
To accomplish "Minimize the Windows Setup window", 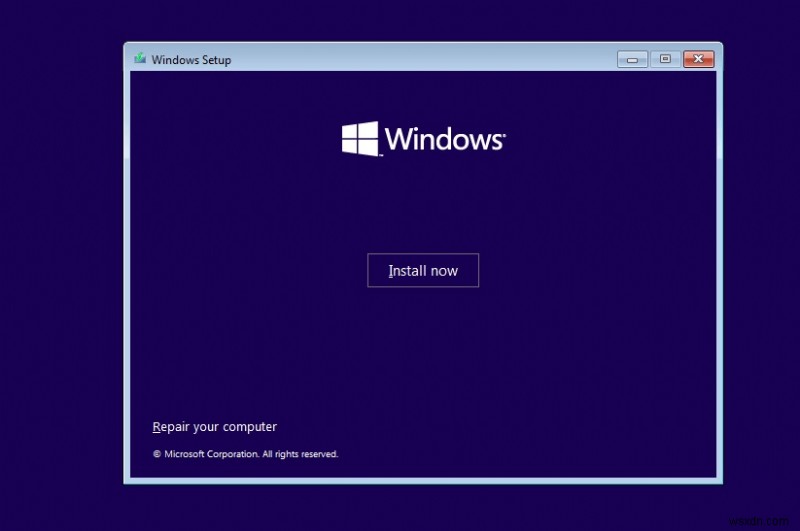I will (632, 59).
